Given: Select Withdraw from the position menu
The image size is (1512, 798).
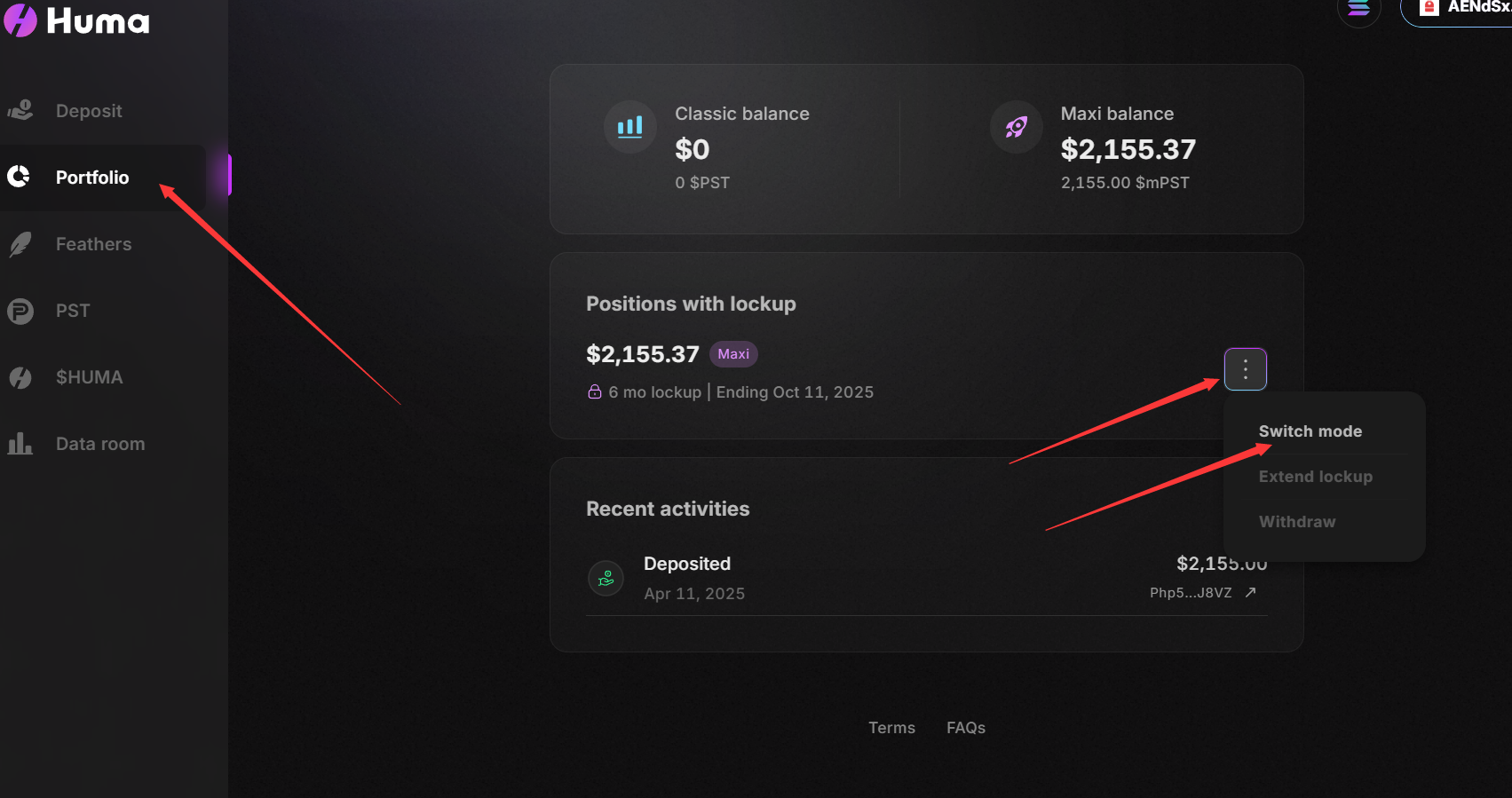Looking at the screenshot, I should (1297, 522).
